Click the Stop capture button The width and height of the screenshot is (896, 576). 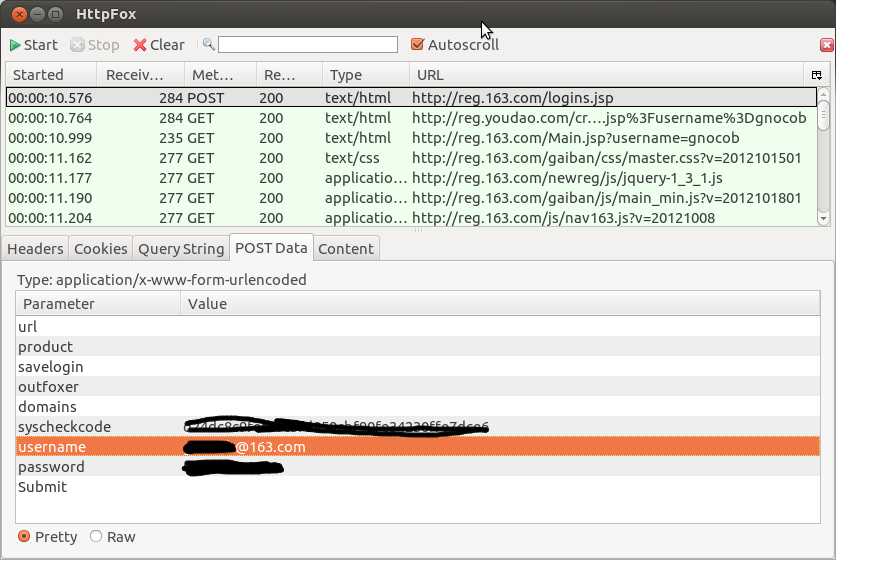point(95,45)
